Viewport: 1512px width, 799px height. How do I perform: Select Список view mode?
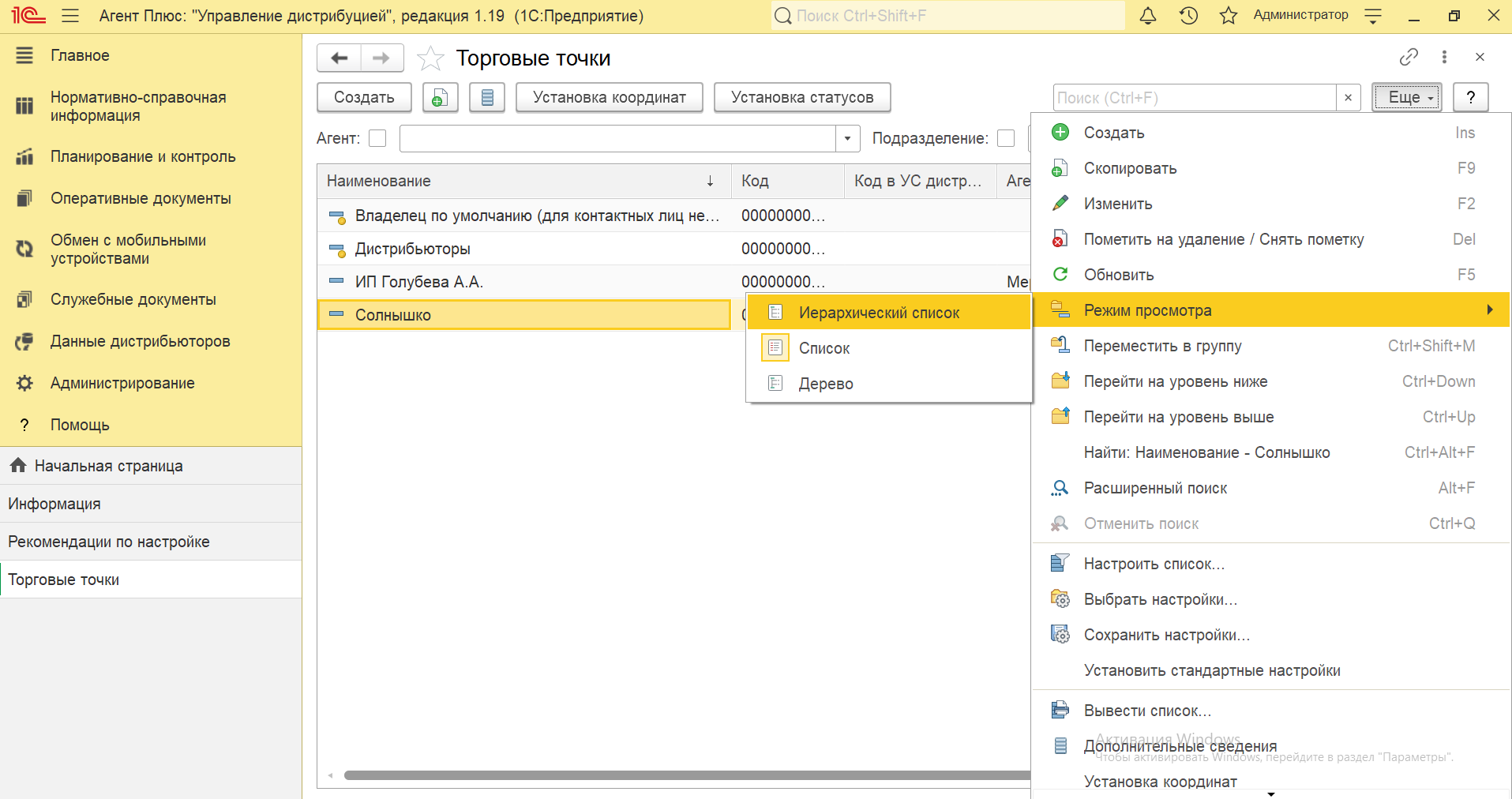(889, 348)
